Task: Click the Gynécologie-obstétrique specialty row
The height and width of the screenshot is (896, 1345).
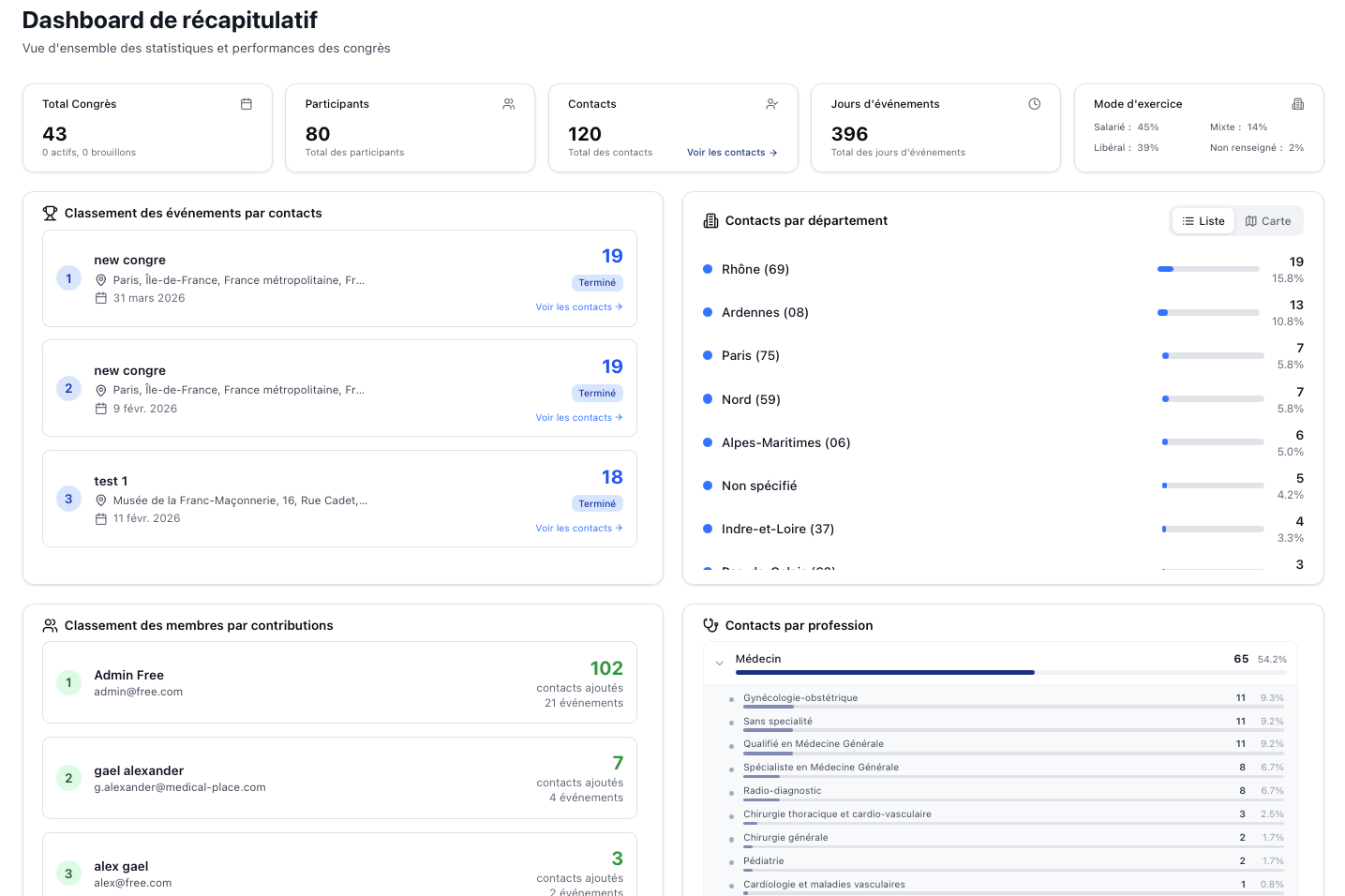Action: click(1007, 699)
